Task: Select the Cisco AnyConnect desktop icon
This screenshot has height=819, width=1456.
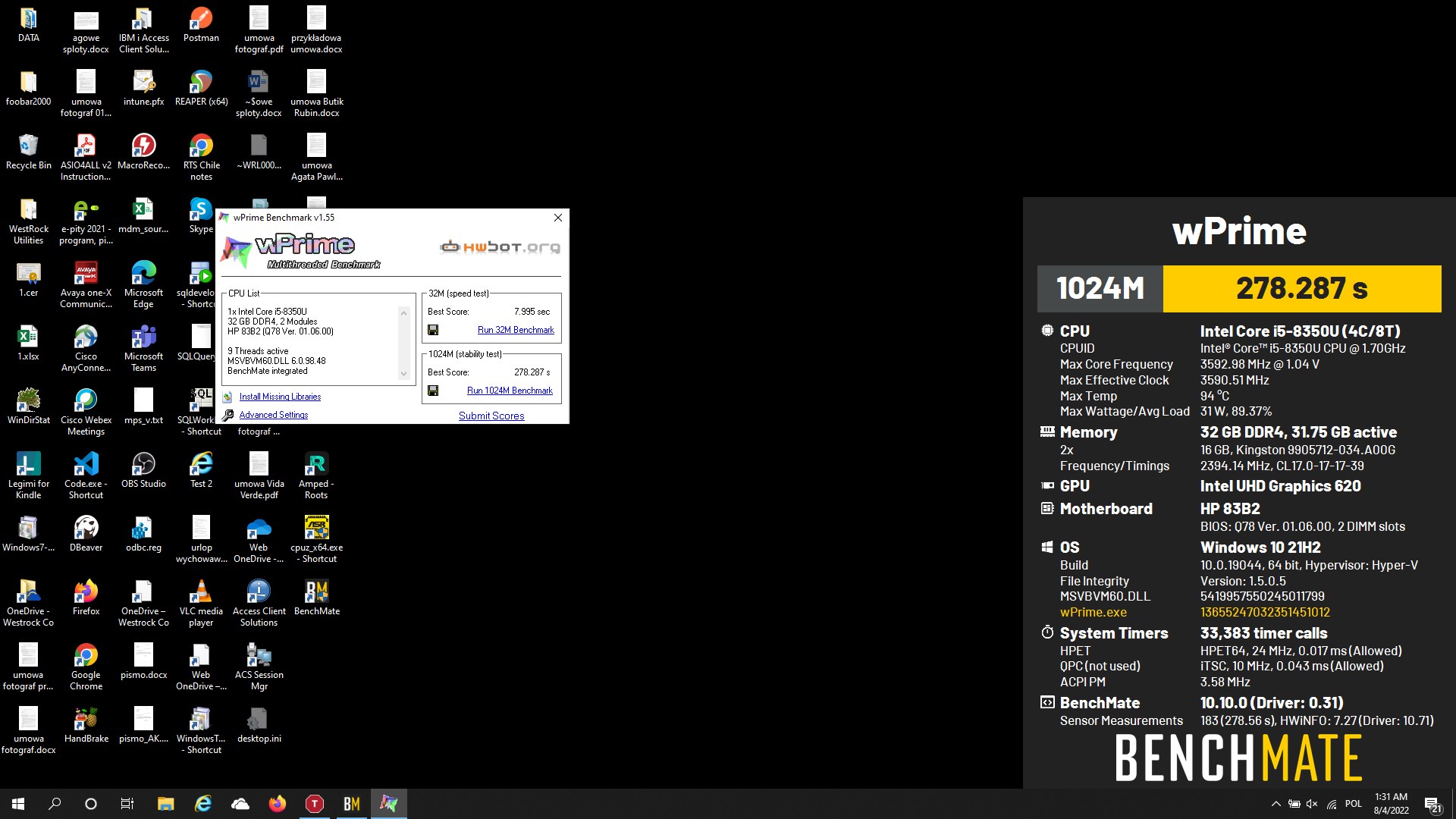Action: click(x=86, y=349)
